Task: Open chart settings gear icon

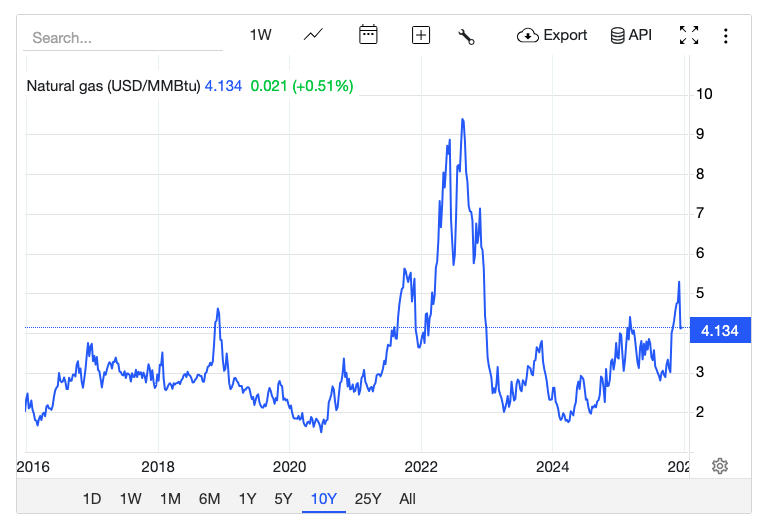Action: tap(720, 466)
